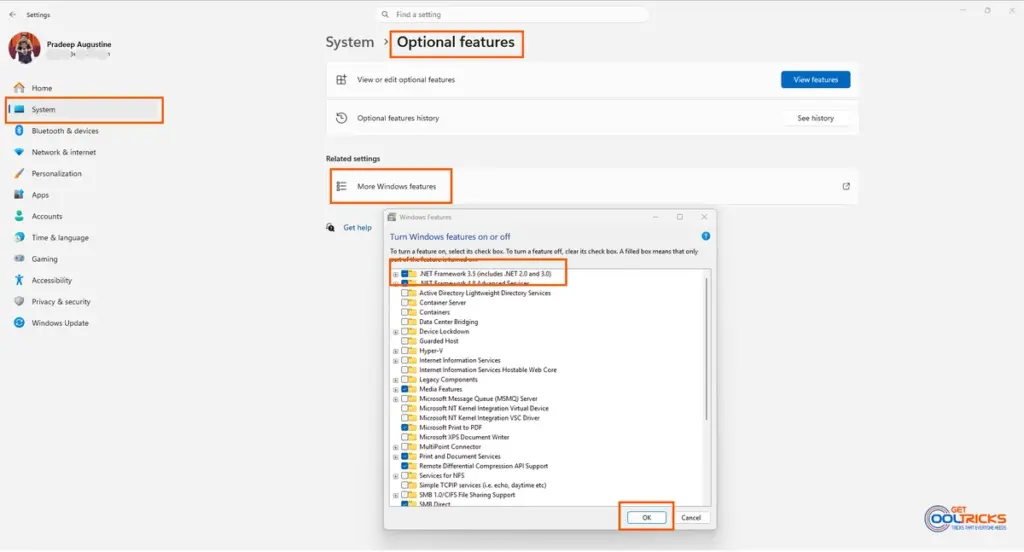The height and width of the screenshot is (552, 1024).
Task: Click the View features button
Action: (x=815, y=80)
